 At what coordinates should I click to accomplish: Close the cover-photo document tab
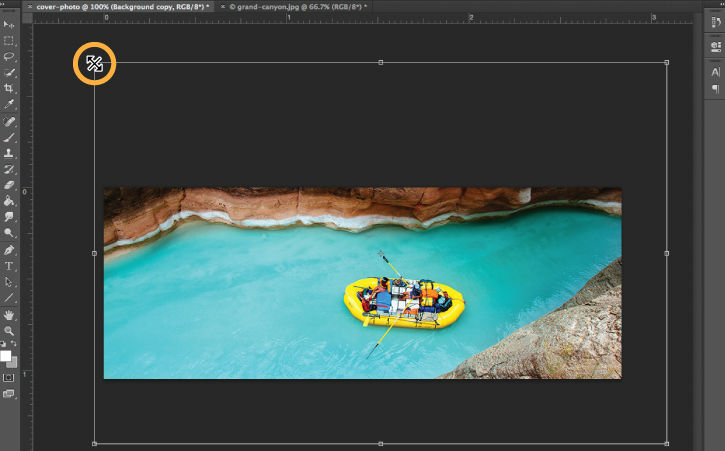(30, 6)
